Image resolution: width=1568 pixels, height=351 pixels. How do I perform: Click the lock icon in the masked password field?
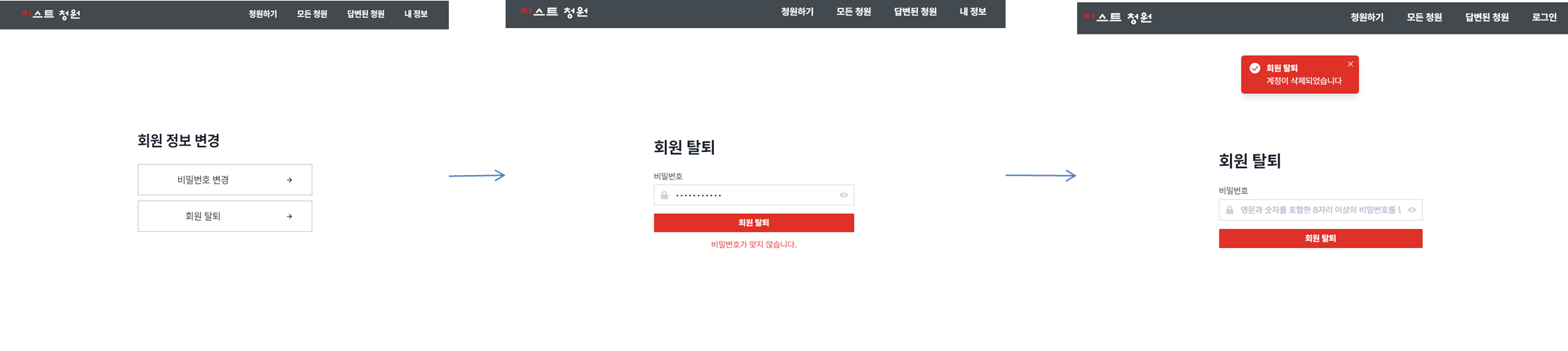point(665,195)
